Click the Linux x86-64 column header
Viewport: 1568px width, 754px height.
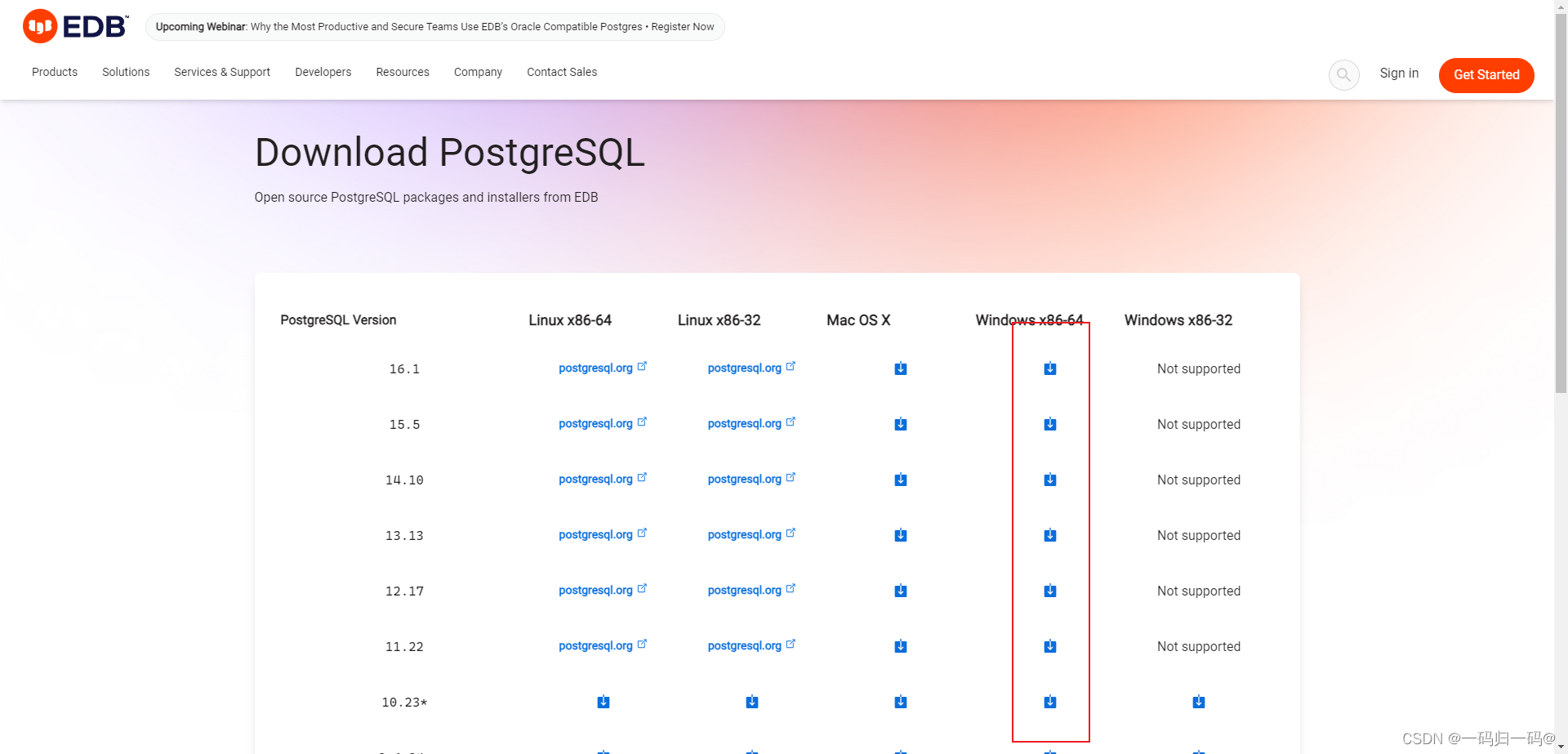[x=570, y=320]
